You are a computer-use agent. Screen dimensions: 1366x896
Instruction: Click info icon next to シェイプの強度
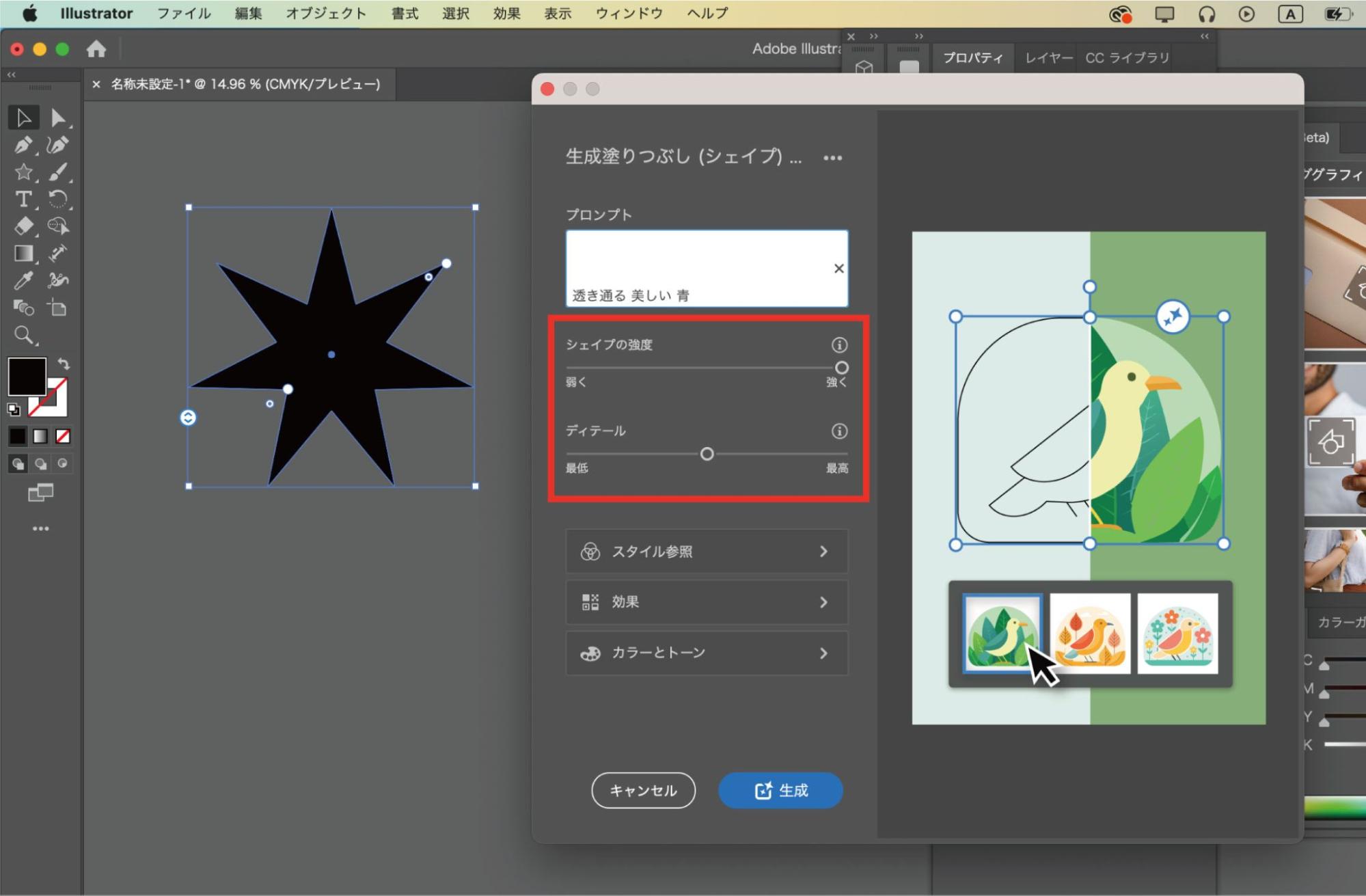[839, 345]
